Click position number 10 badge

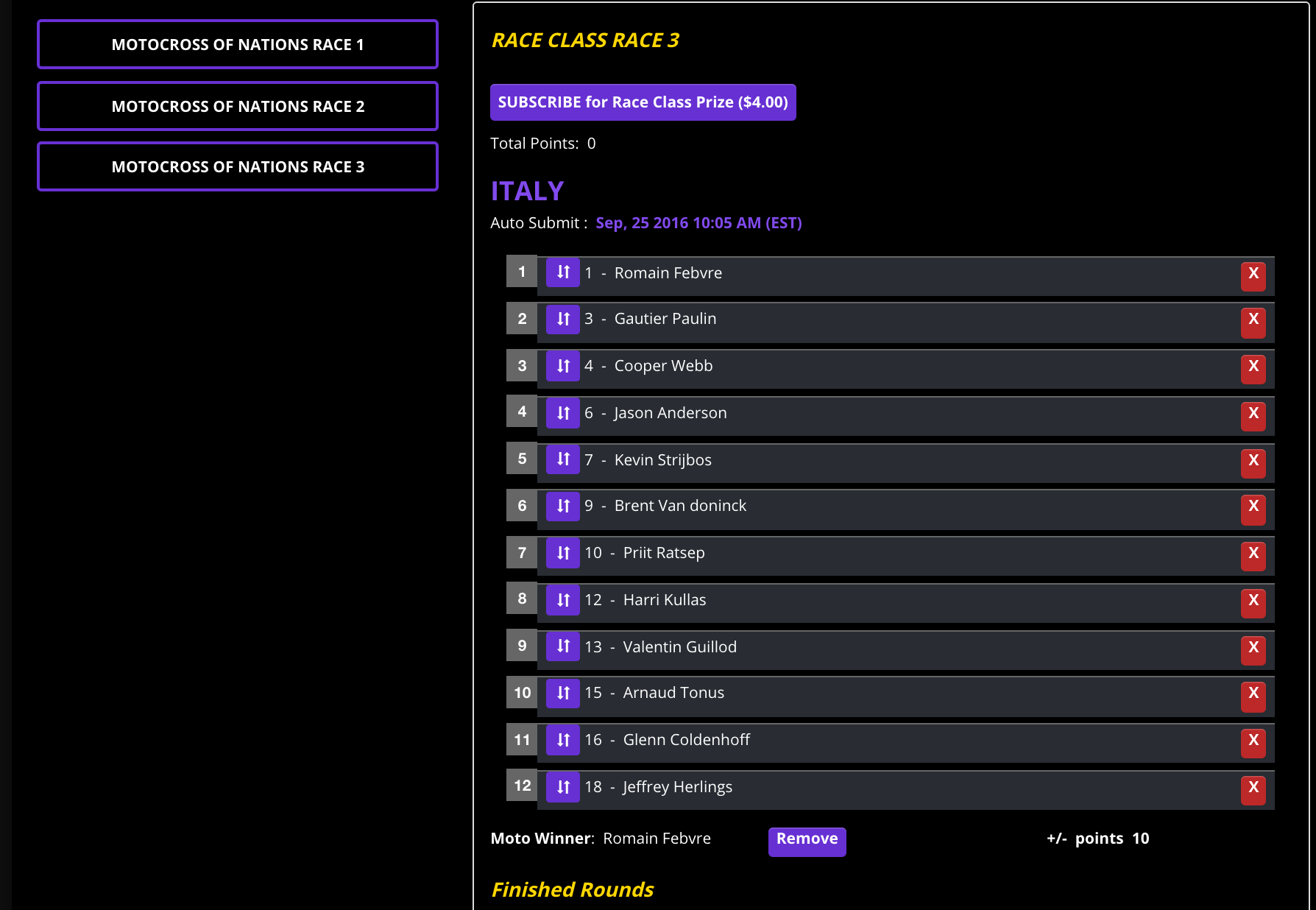click(522, 693)
